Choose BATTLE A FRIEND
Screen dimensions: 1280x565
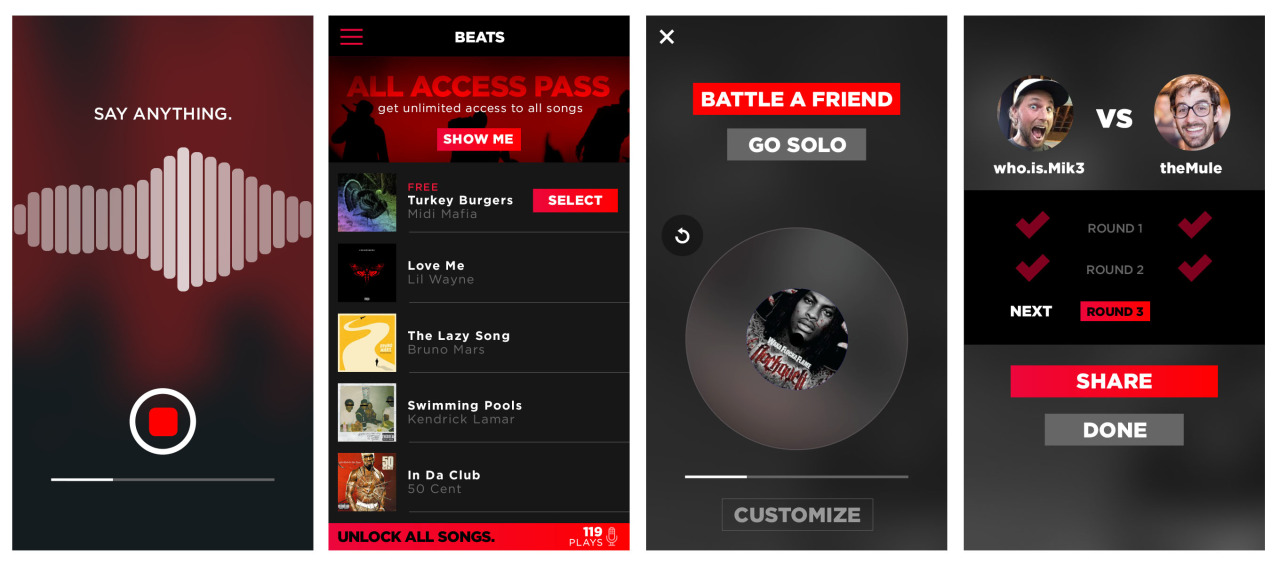coord(796,99)
